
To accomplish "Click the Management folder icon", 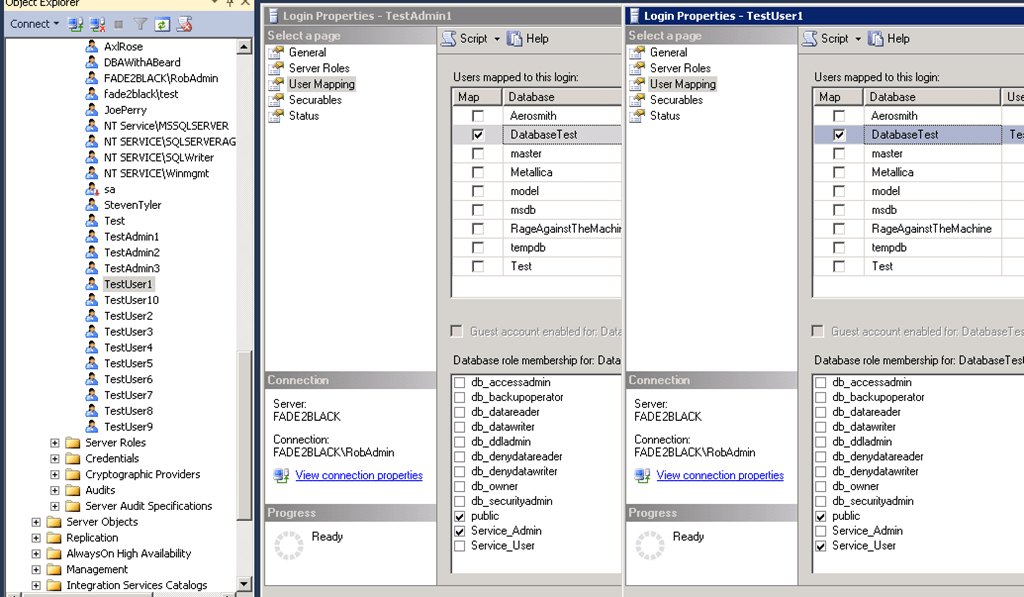I will tap(54, 570).
